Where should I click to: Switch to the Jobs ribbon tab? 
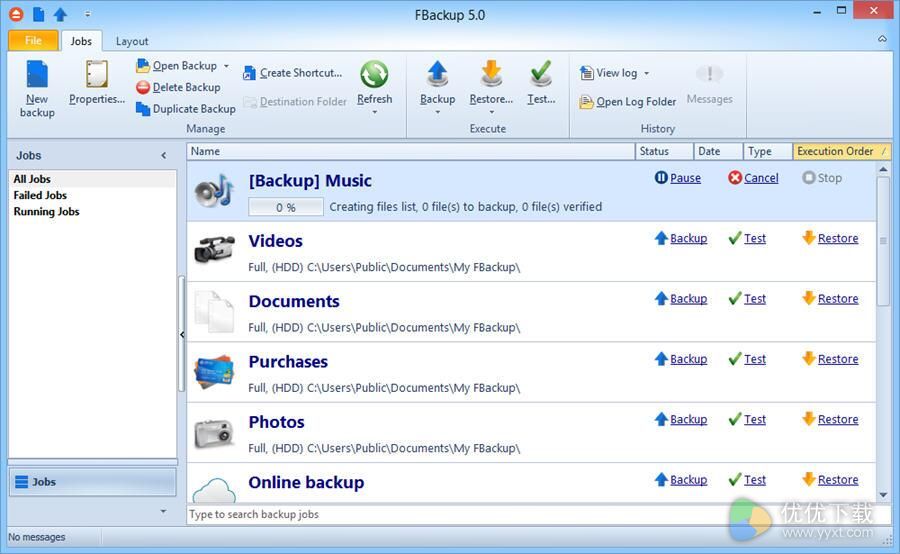81,41
